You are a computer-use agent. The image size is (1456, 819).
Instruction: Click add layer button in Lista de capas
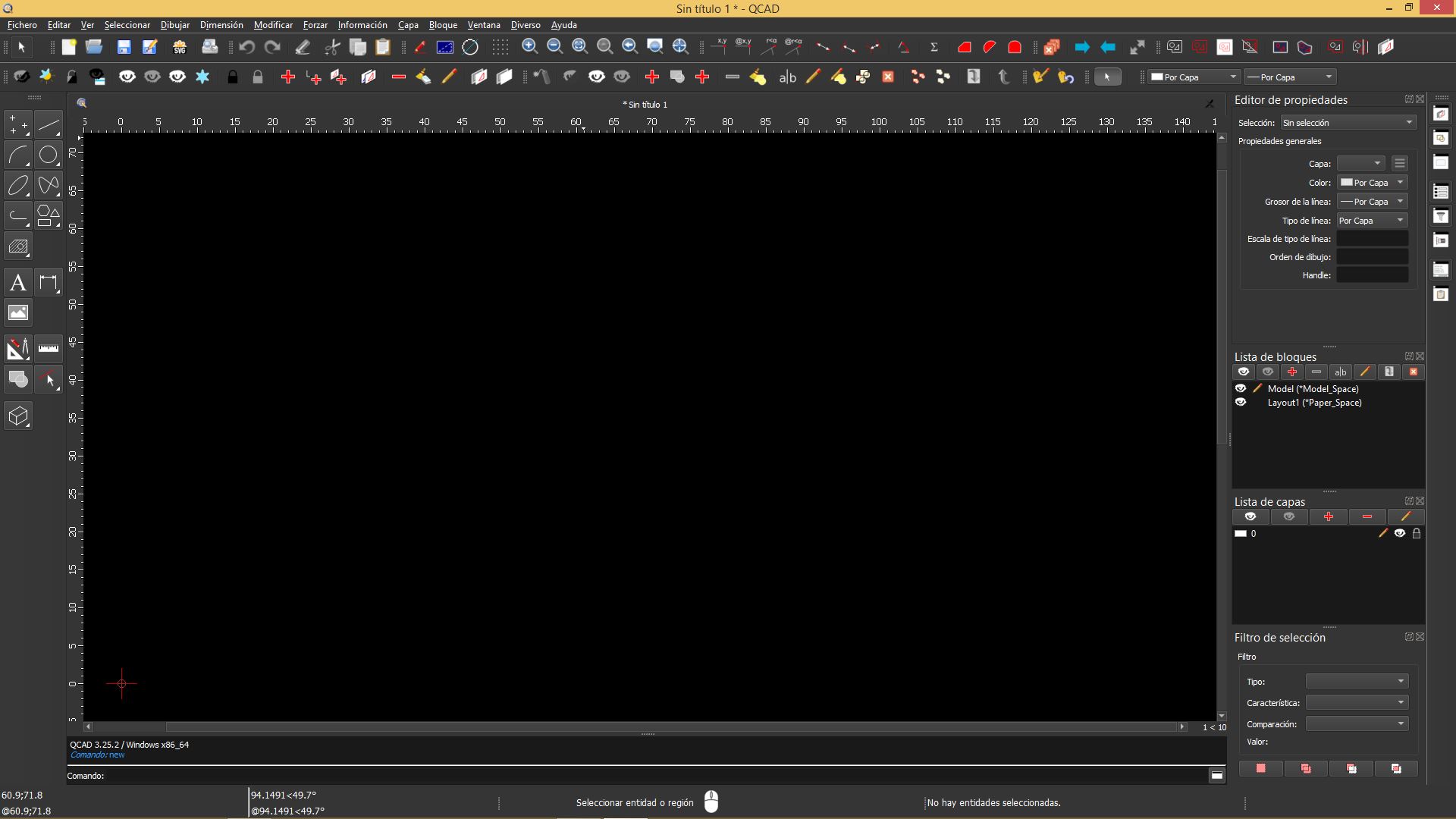click(x=1328, y=517)
